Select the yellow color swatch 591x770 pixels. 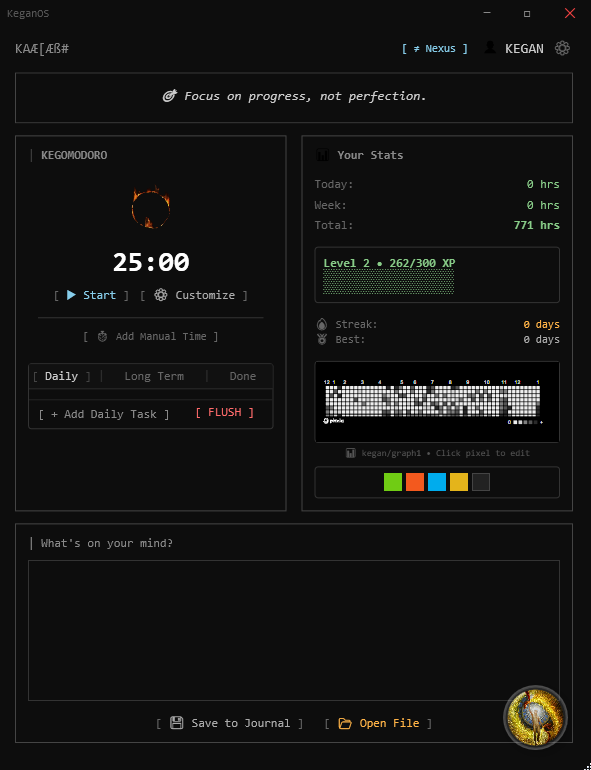[x=459, y=482]
